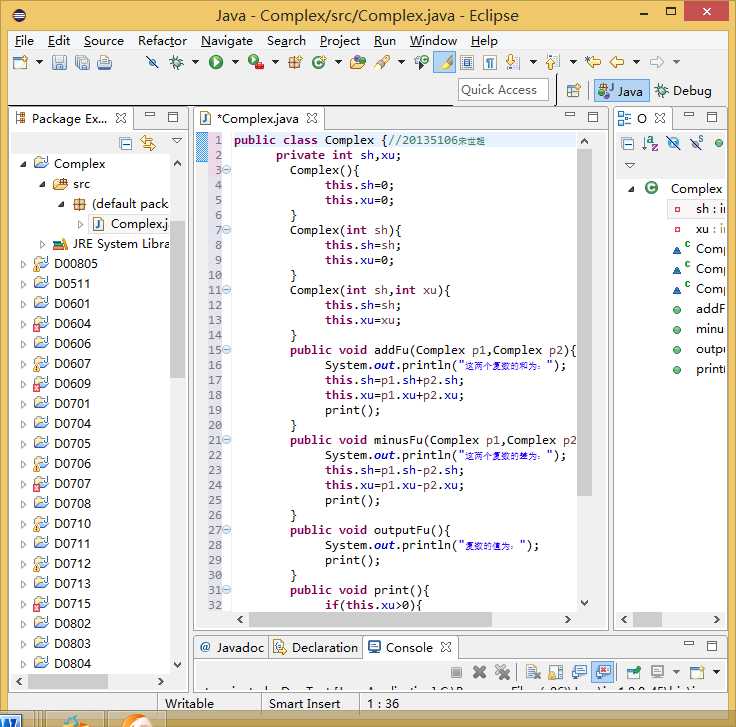Click the Save toolbar icon
The width and height of the screenshot is (736, 727).
[59, 62]
